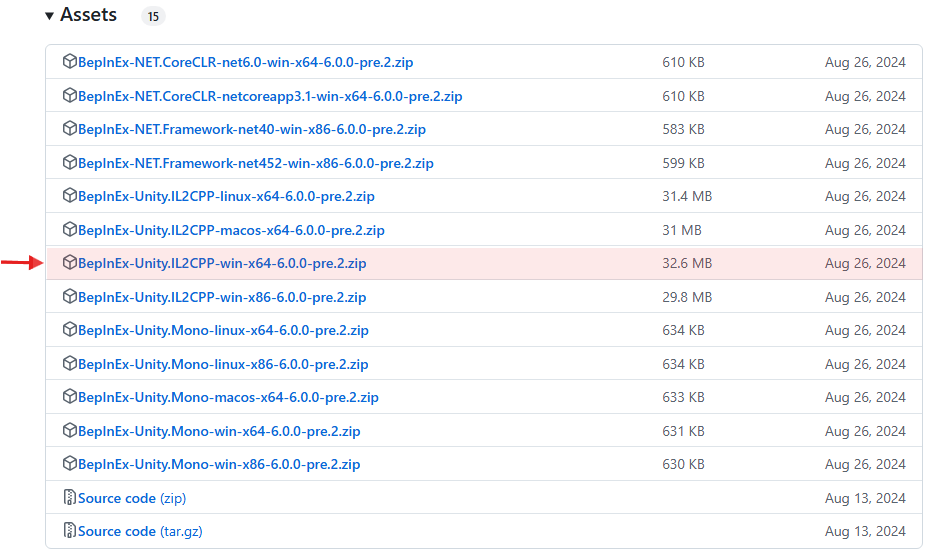Download BepInEx-Unity.IL2CPP-linux-x64 zip
The image size is (937, 555).
[x=226, y=196]
